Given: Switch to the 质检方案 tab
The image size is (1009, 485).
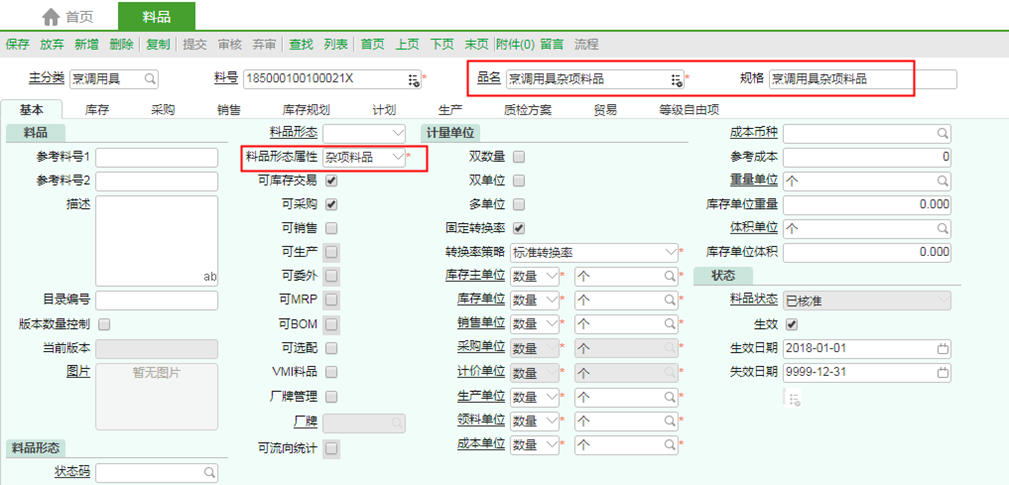Looking at the screenshot, I should (x=527, y=110).
